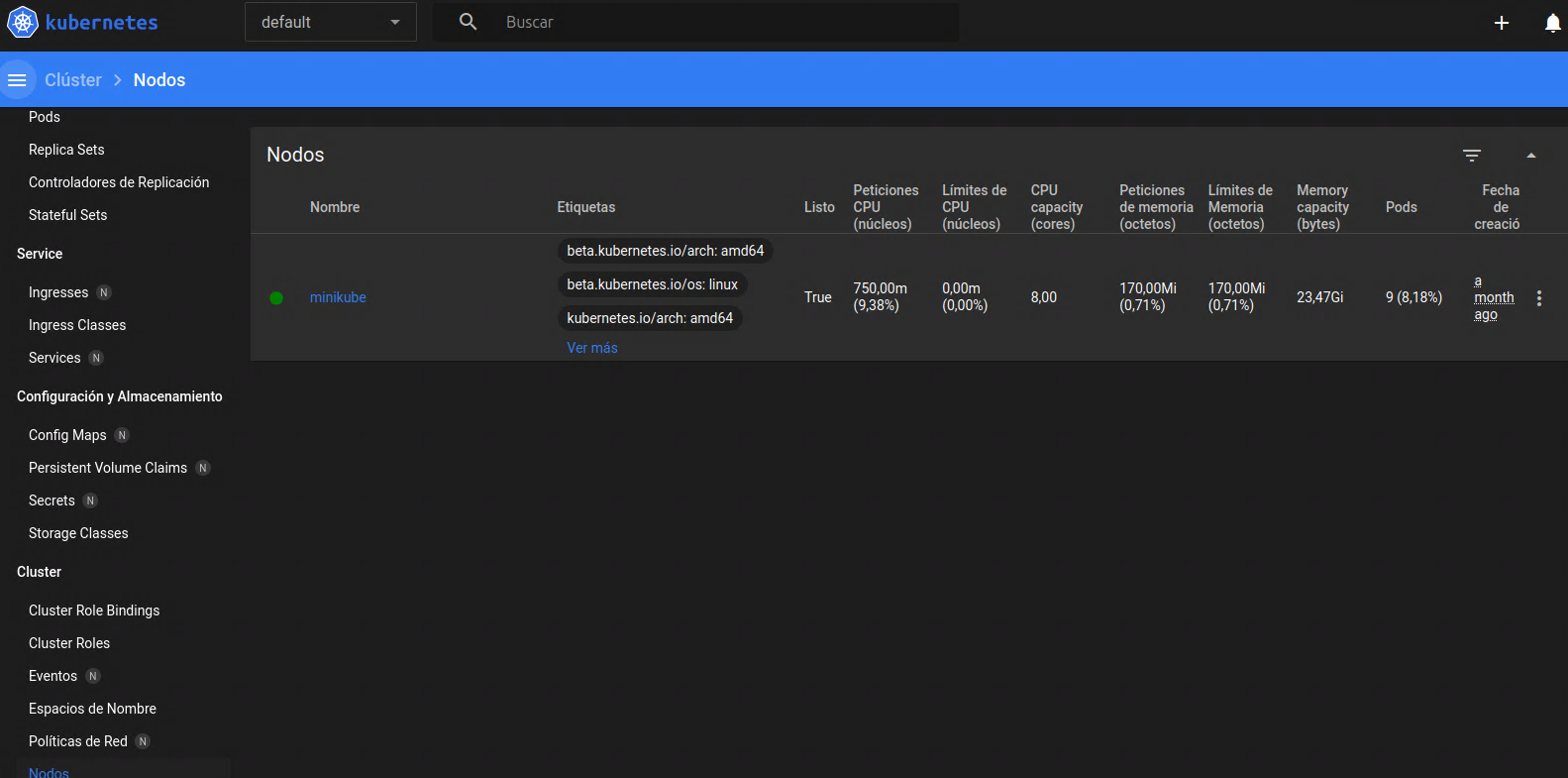This screenshot has height=778, width=1568.
Task: Click the filter icon in Nodos card
Action: point(1472,156)
